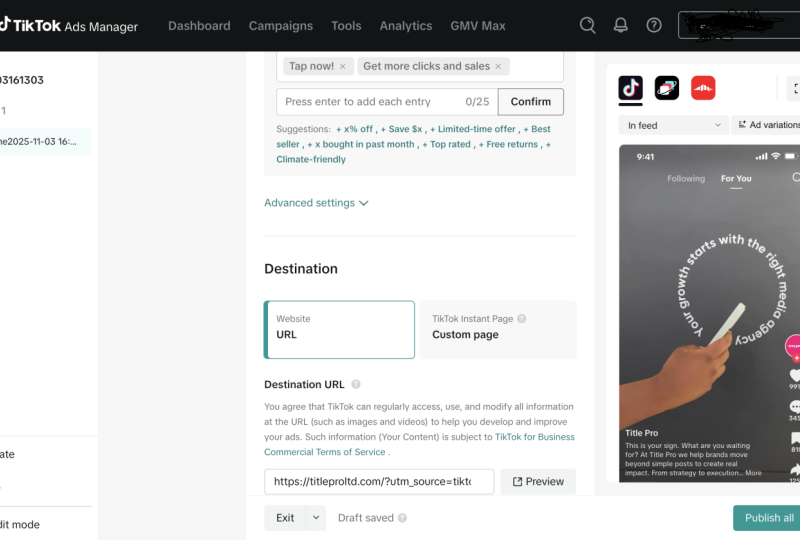
Task: Select TikTok Instant Page Custom page option
Action: (x=498, y=330)
